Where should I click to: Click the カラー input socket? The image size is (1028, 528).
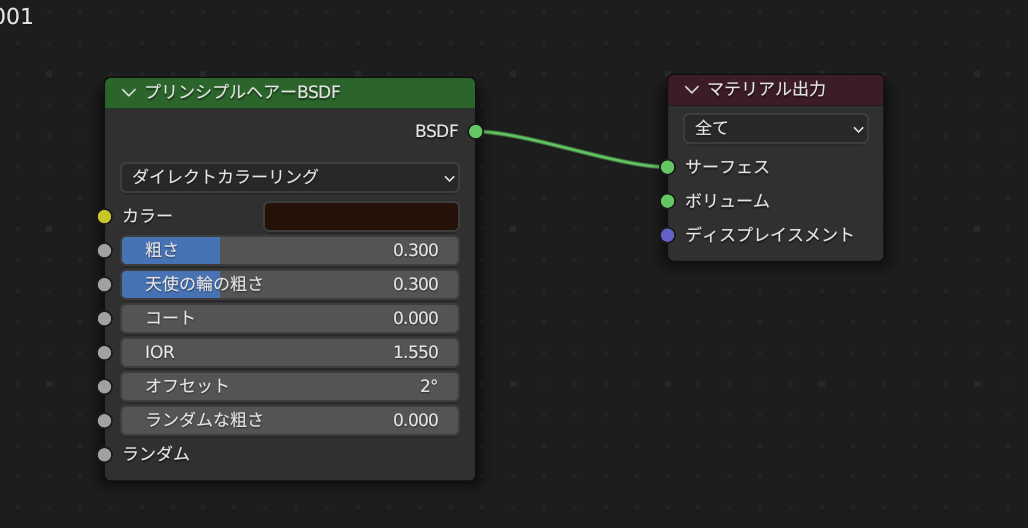pos(105,216)
